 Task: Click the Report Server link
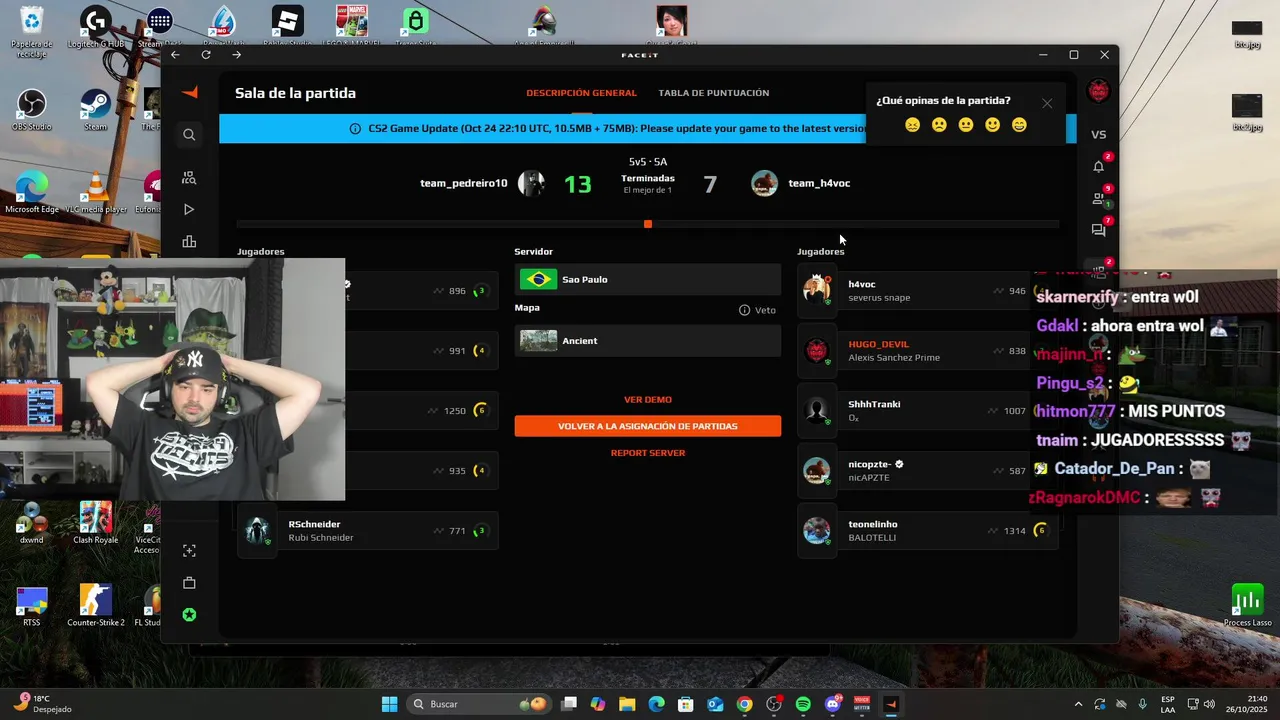pos(648,453)
